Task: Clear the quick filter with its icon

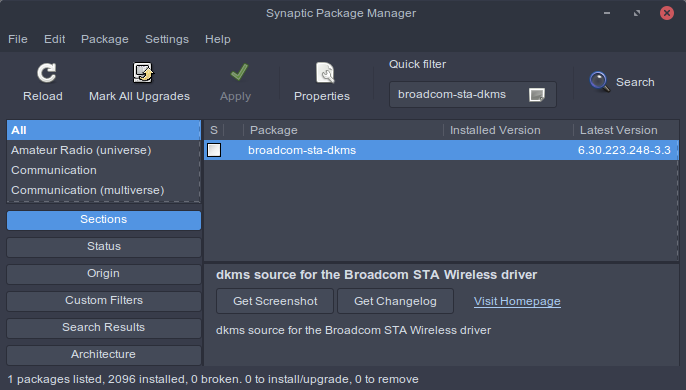Action: coord(537,95)
